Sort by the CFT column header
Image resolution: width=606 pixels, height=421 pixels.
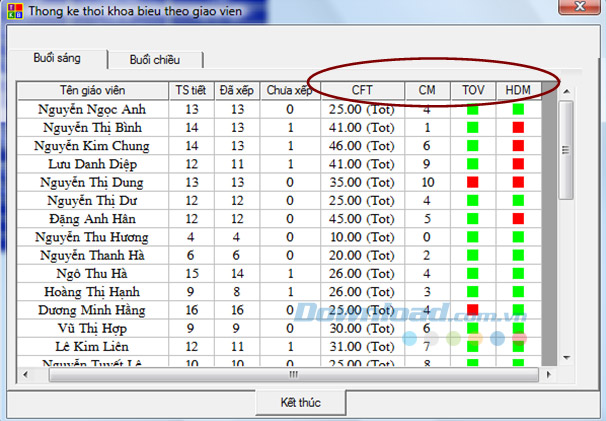click(x=362, y=90)
